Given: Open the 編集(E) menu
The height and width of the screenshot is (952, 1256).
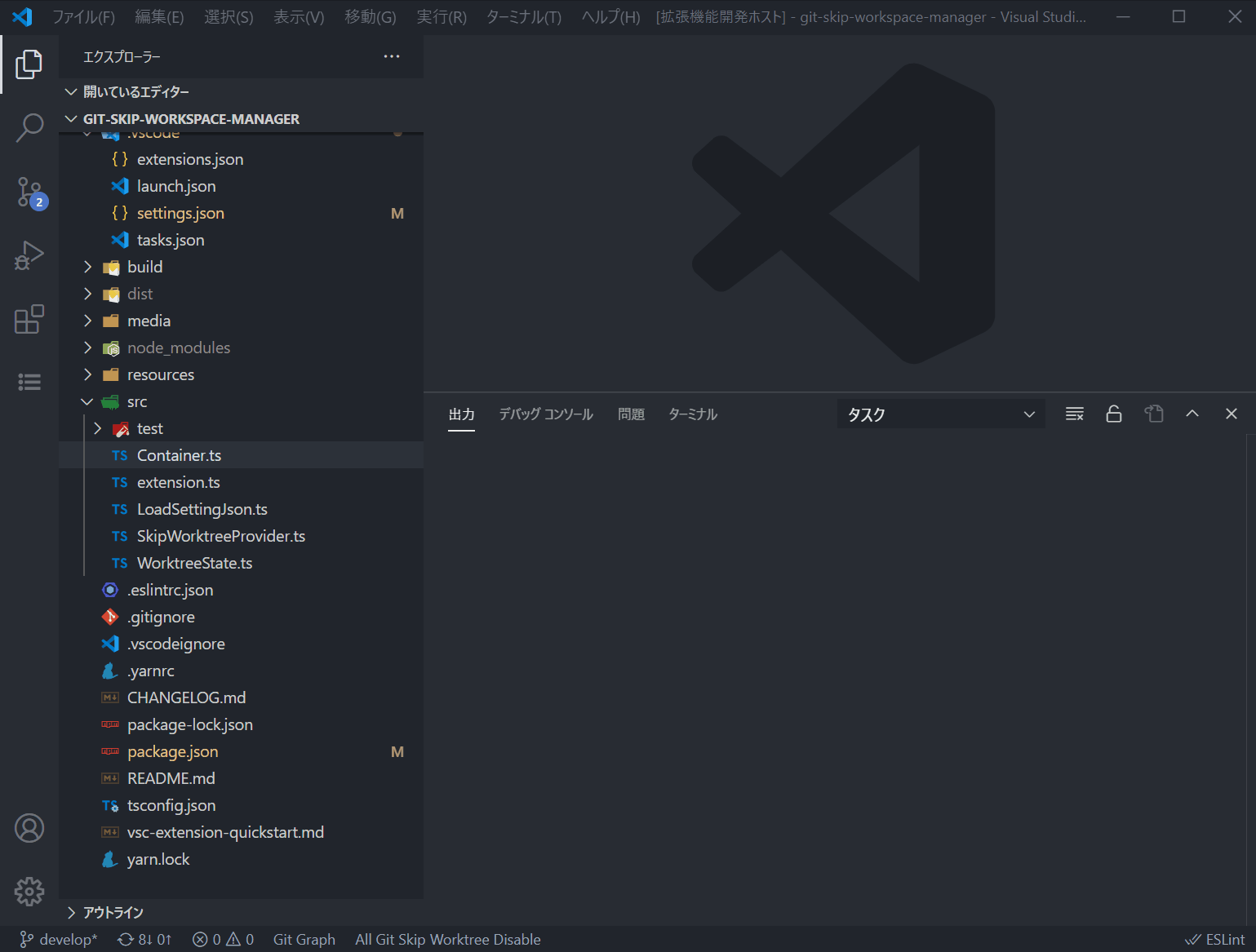Looking at the screenshot, I should (x=159, y=17).
